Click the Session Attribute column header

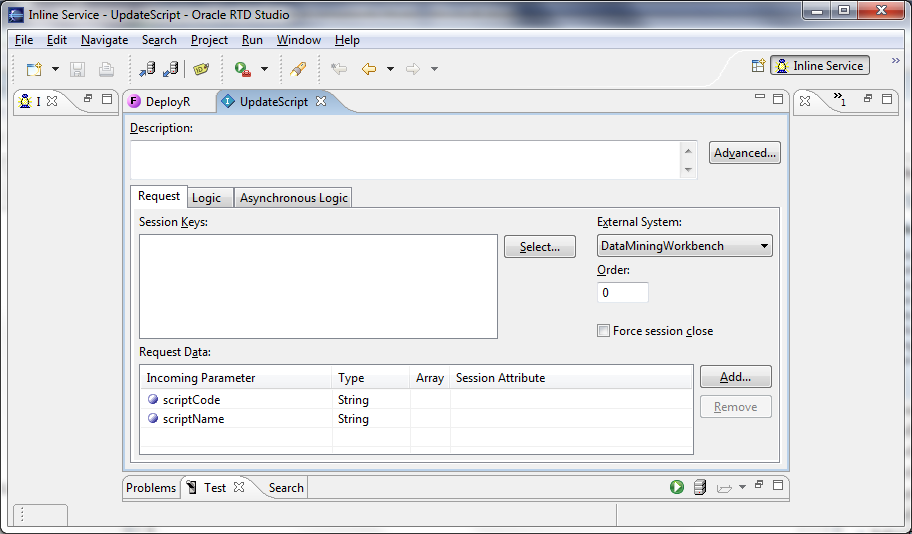click(x=571, y=378)
